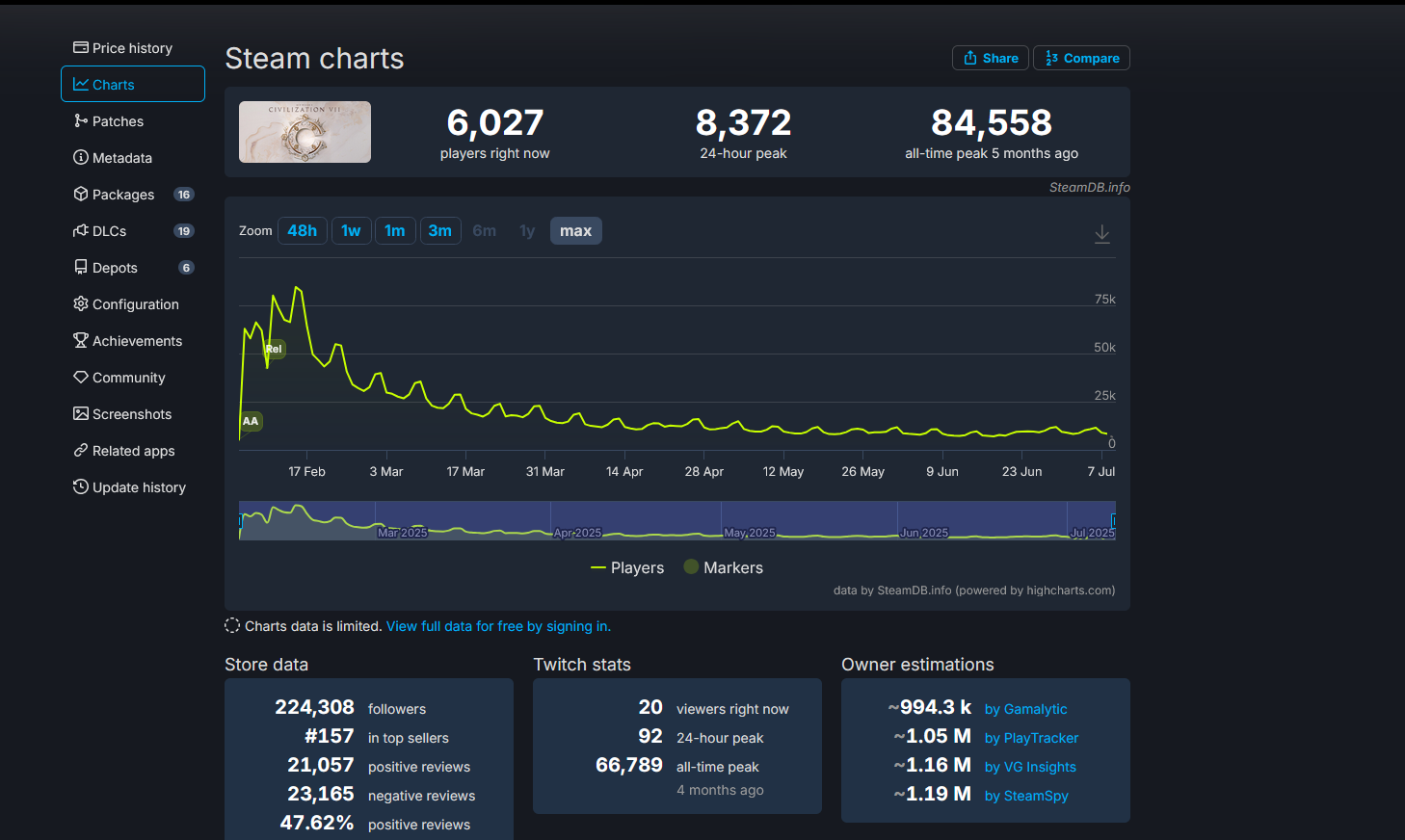Click the Screenshots image icon
Screen dimensions: 1405x840
click(x=81, y=413)
